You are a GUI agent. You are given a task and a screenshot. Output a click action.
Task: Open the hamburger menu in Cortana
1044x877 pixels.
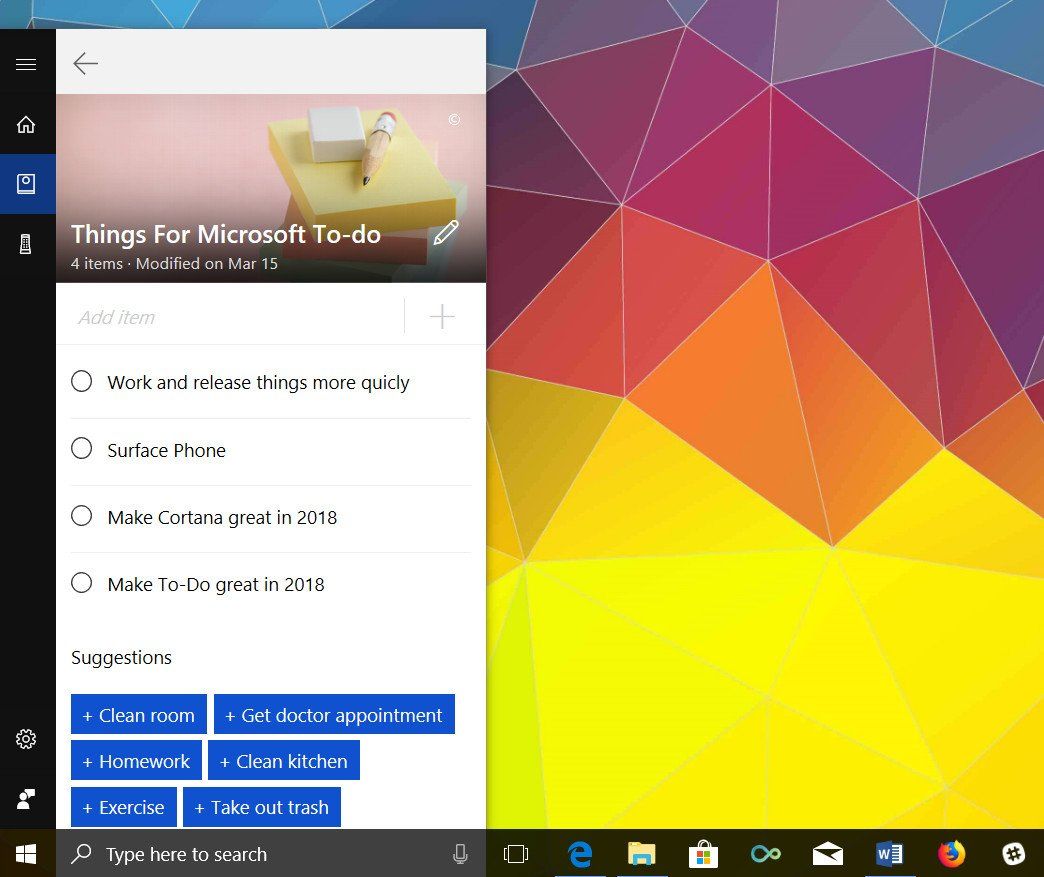27,63
